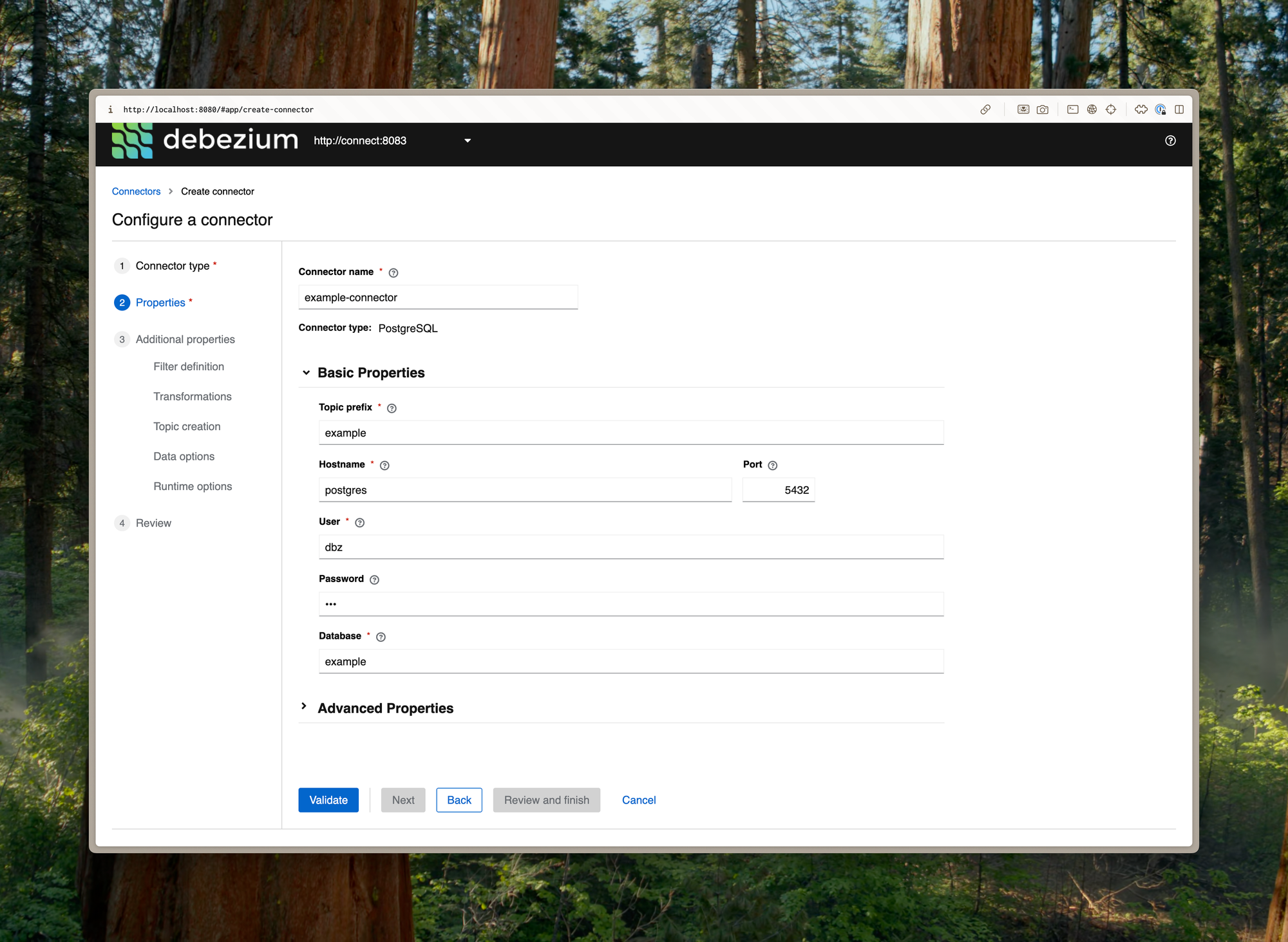This screenshot has height=942, width=1288.
Task: Collapse the Basic Properties section
Action: click(x=307, y=373)
